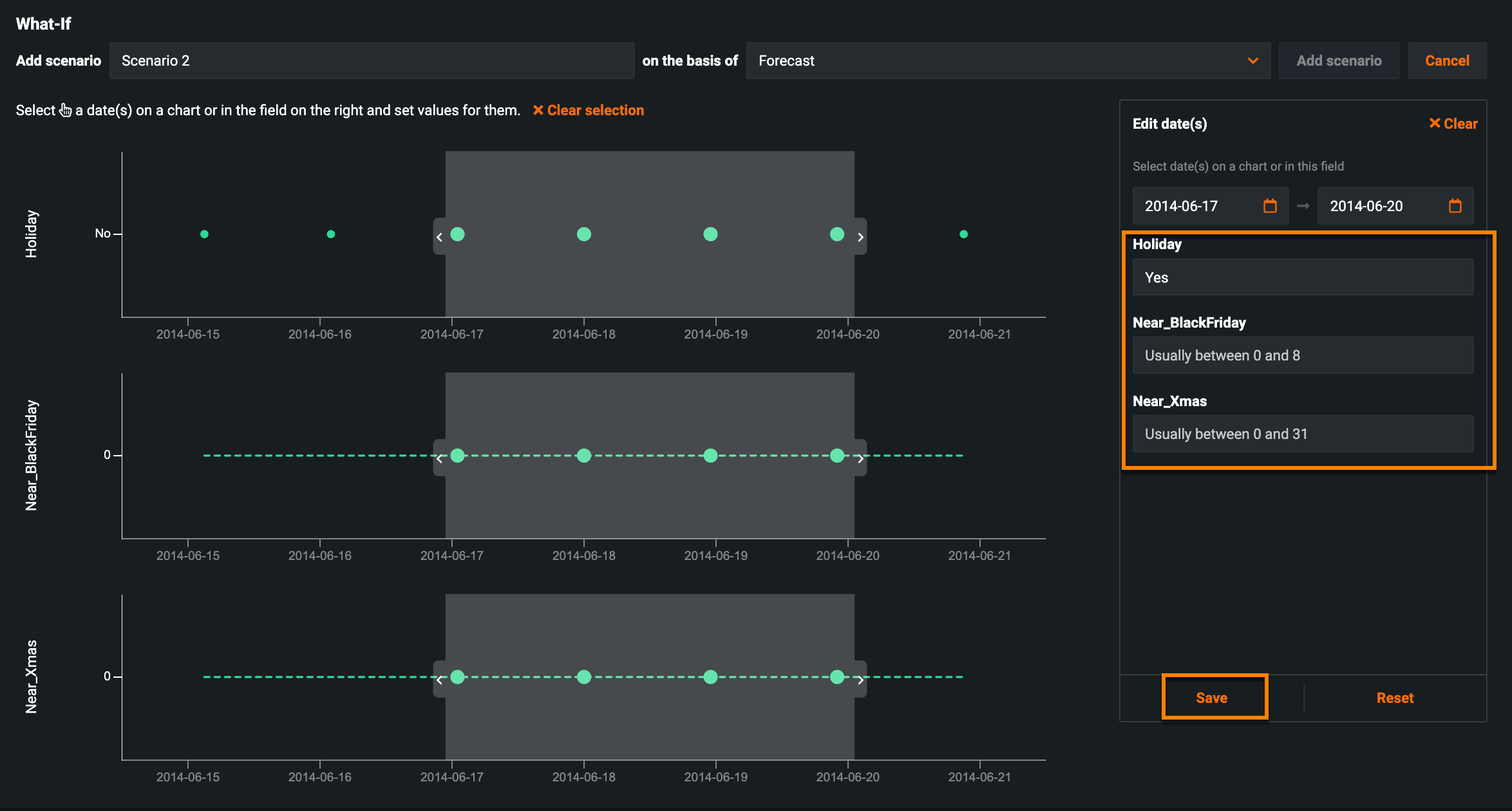Save the edited date values
Screen dimensions: 1512x811
(x=1211, y=698)
